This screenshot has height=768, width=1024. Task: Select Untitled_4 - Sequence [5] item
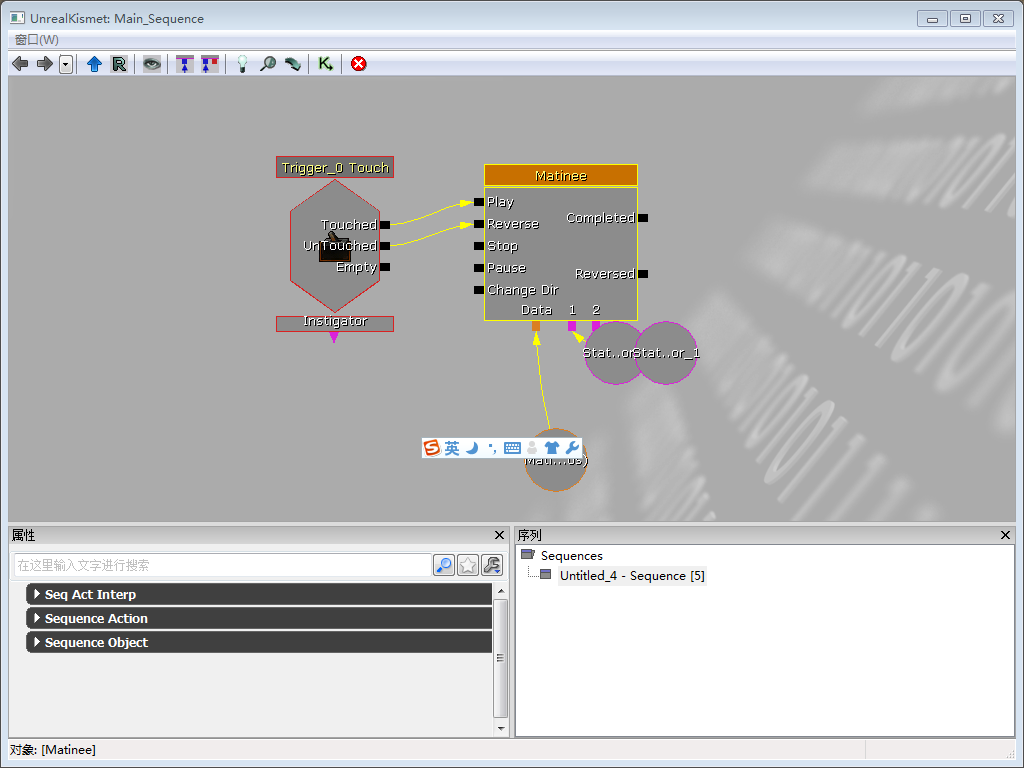tap(632, 576)
